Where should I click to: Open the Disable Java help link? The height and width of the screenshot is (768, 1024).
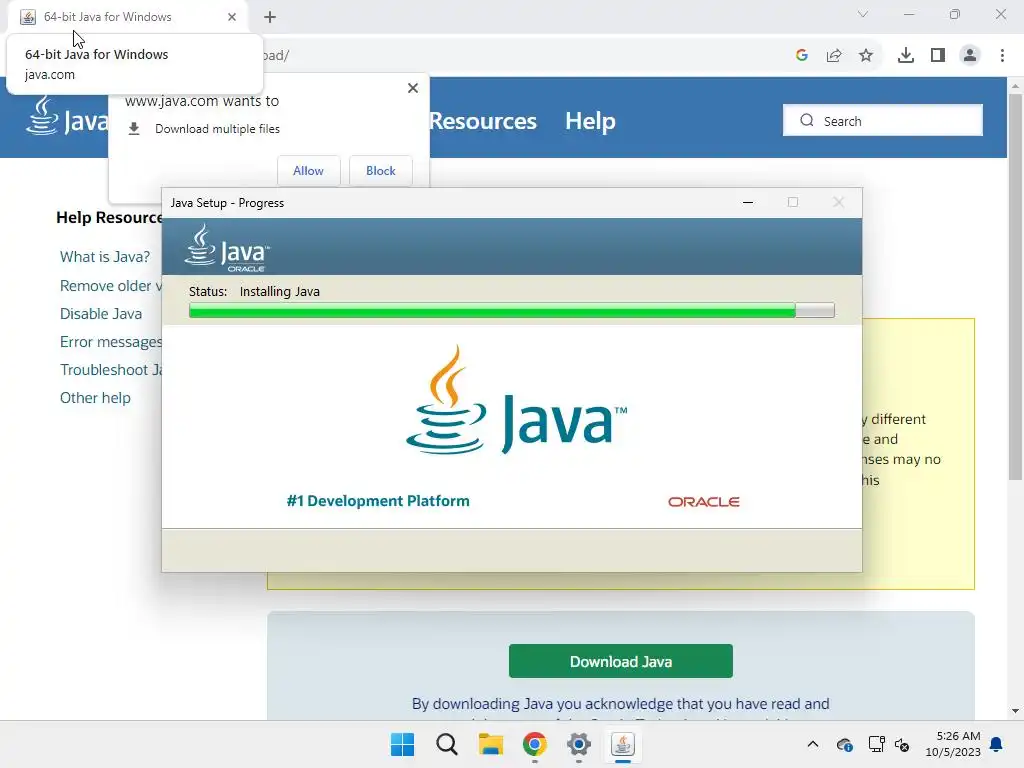(x=101, y=313)
